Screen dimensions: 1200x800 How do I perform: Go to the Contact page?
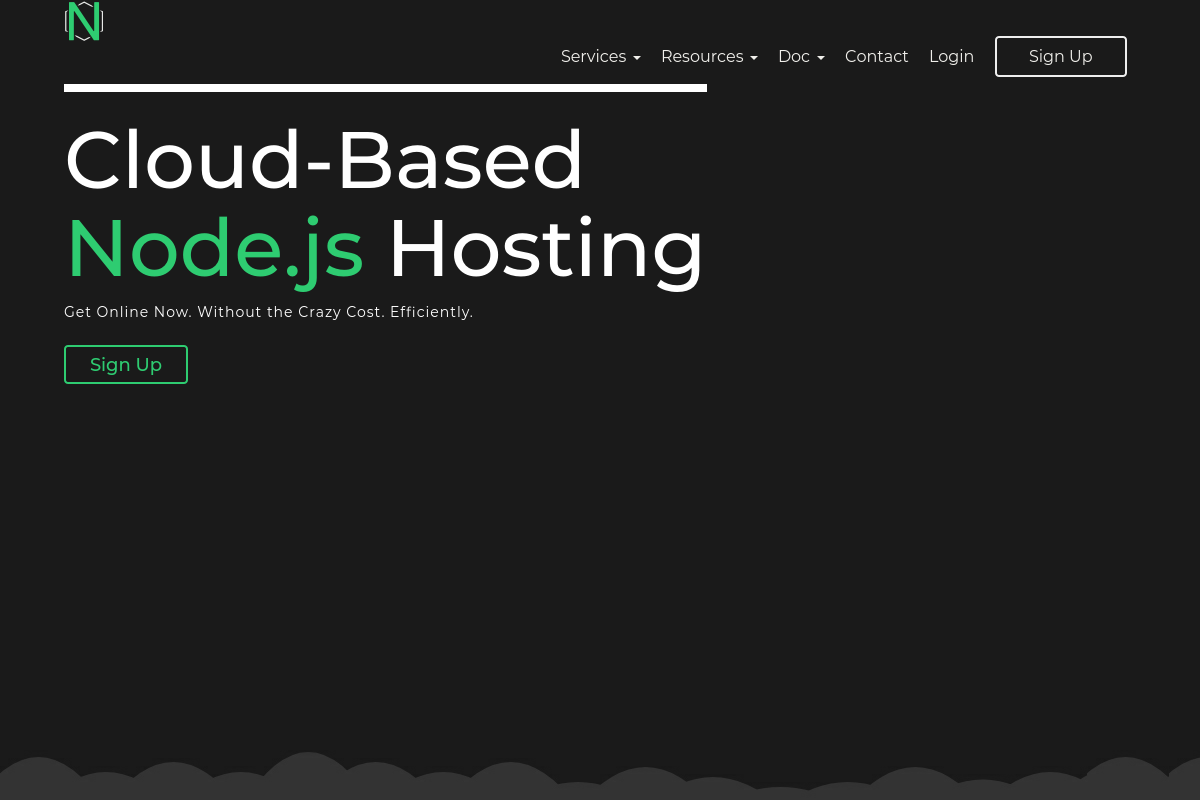(877, 57)
